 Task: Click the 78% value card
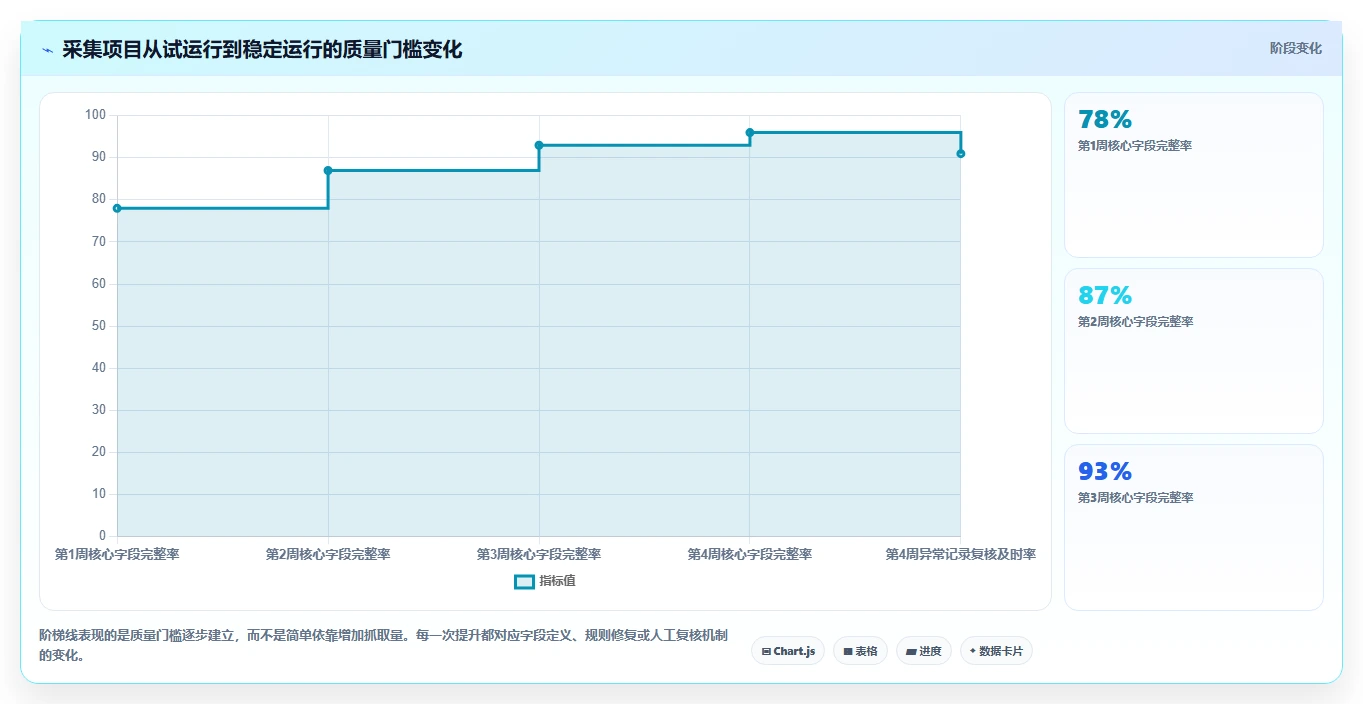(1194, 175)
